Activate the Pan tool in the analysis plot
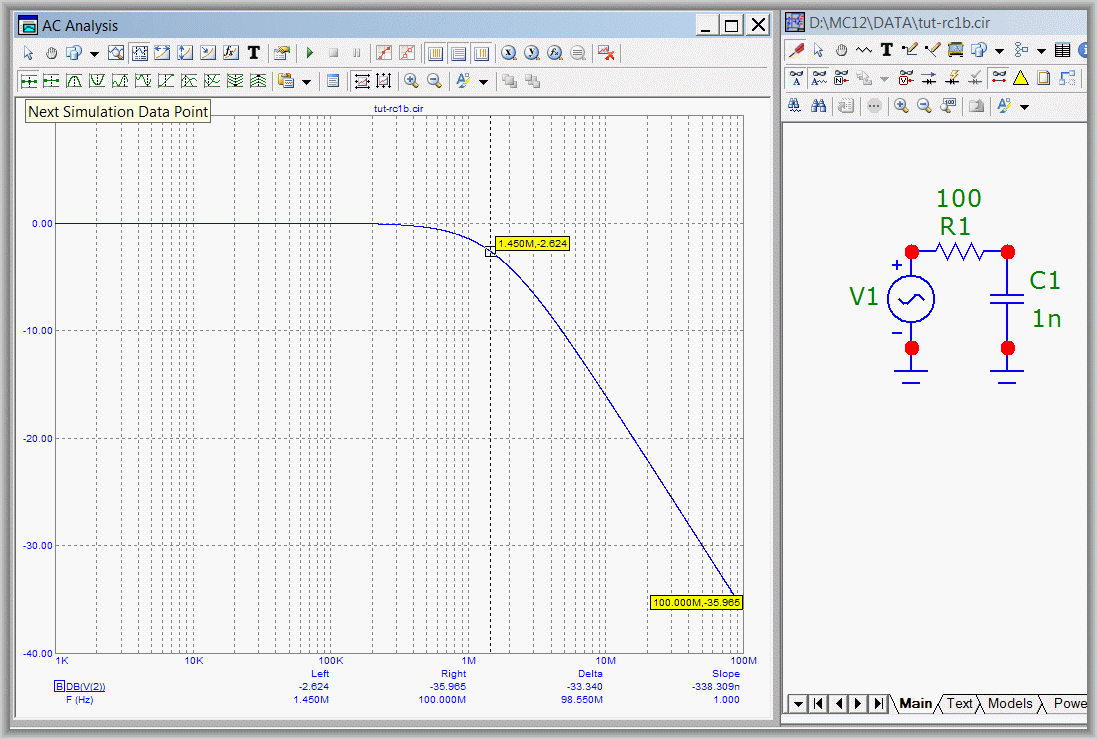This screenshot has height=739, width=1097. [51, 52]
